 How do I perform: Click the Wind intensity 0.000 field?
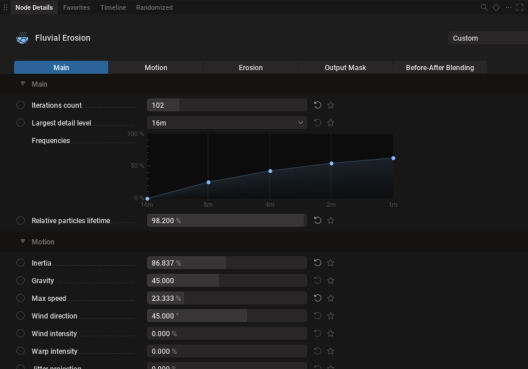[227, 333]
